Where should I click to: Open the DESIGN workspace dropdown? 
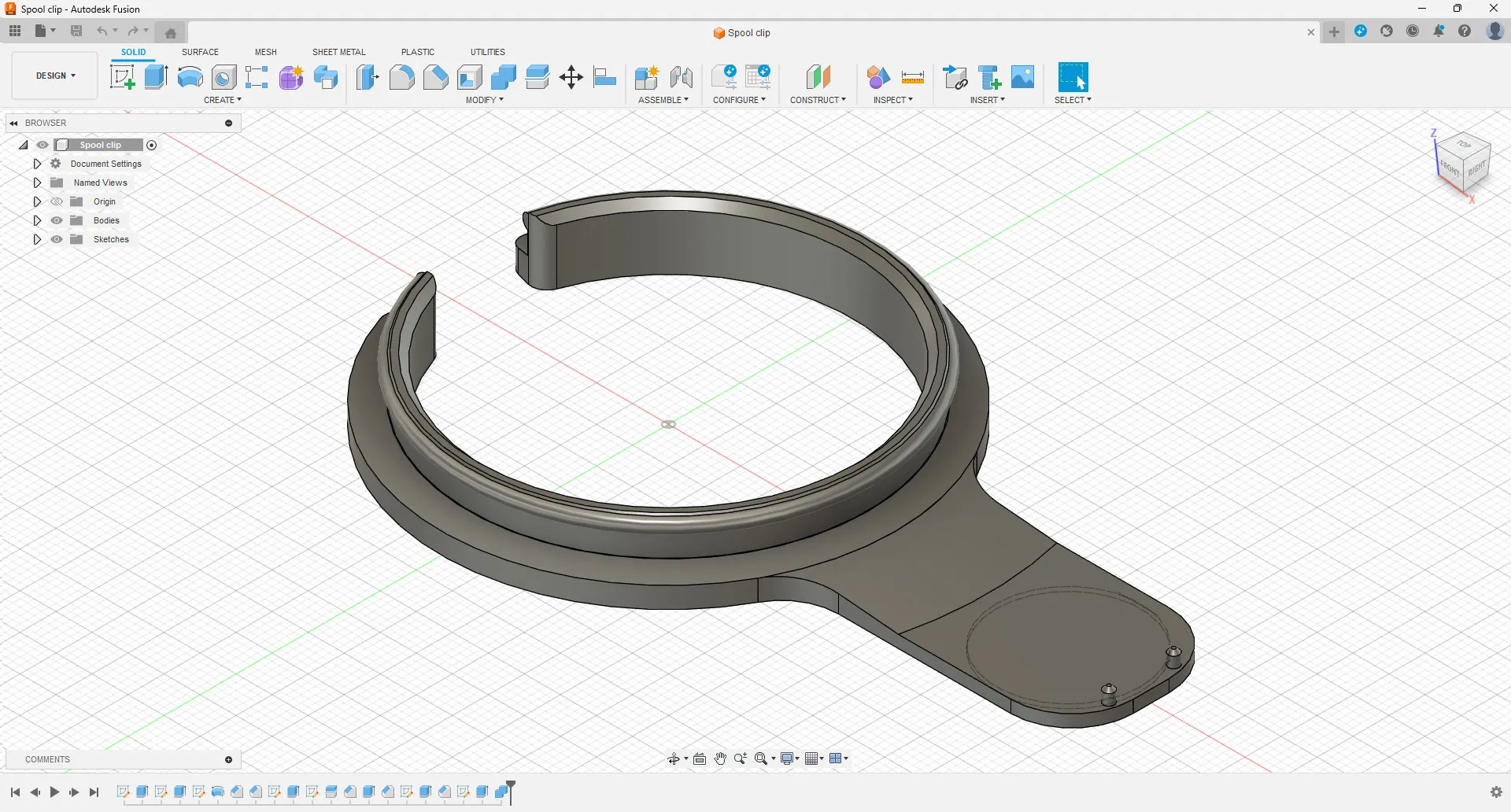pyautogui.click(x=54, y=76)
